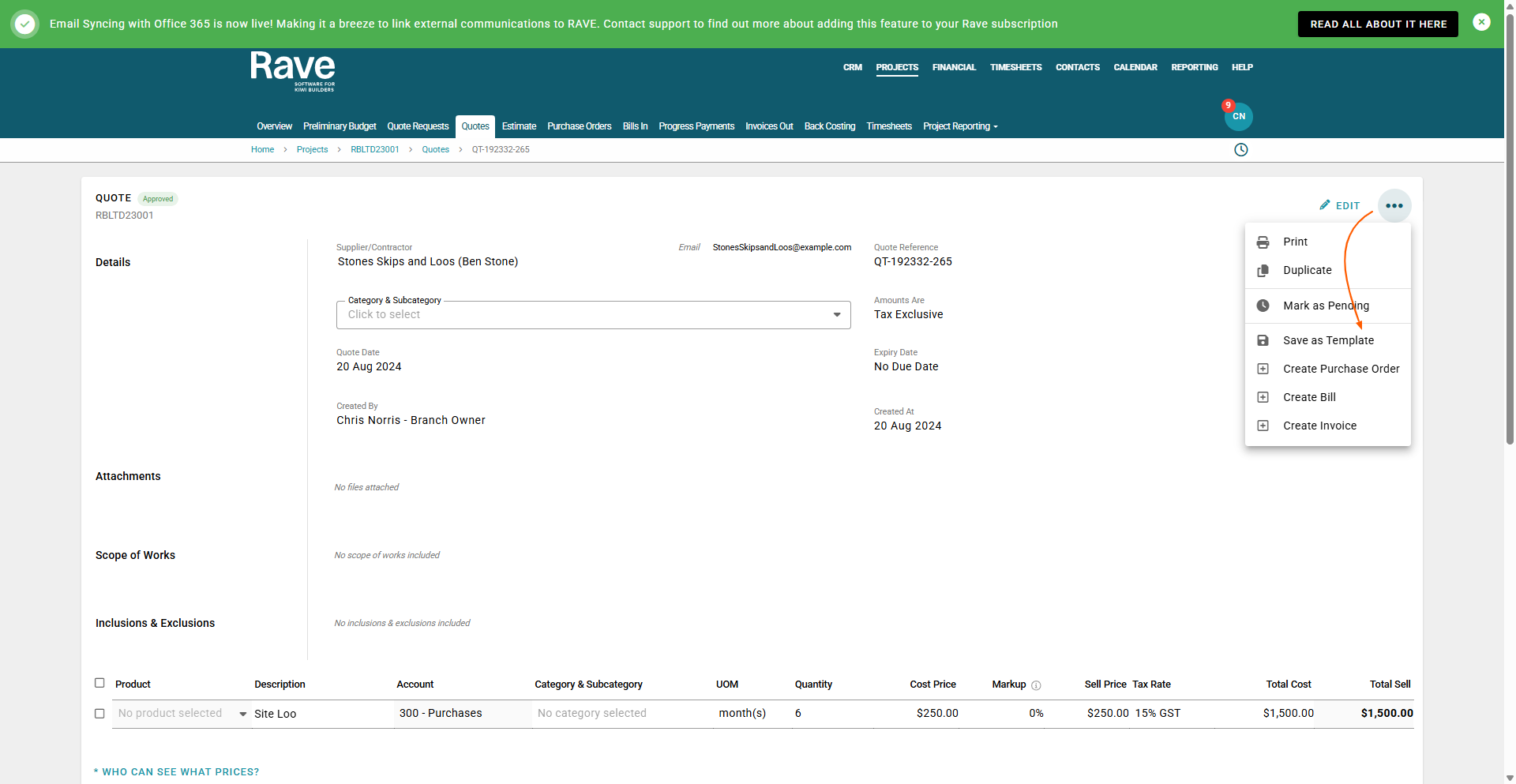Select the Quotes tab
Screen dimensions: 1516x784
(x=475, y=126)
